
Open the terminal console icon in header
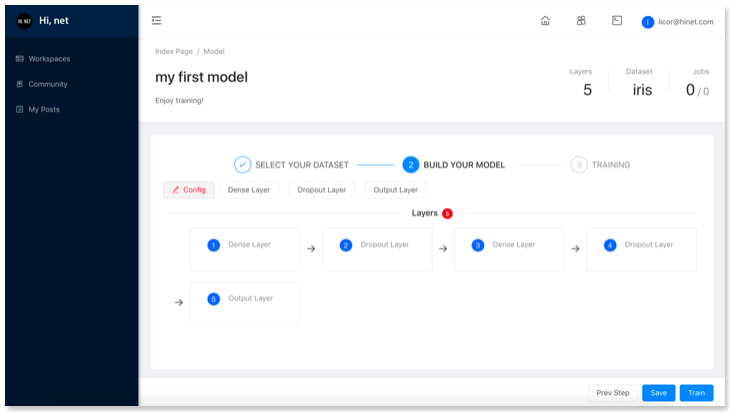pyautogui.click(x=617, y=21)
